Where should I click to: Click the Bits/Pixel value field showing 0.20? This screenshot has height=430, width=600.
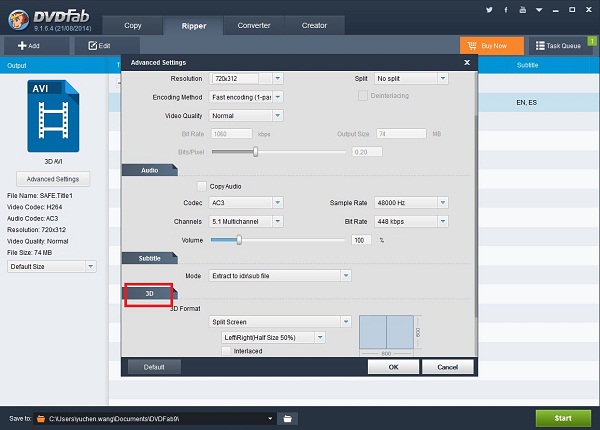[x=367, y=152]
